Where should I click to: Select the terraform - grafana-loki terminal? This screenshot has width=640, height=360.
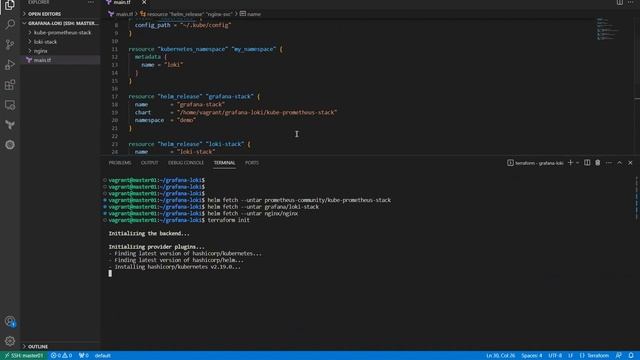(x=535, y=163)
